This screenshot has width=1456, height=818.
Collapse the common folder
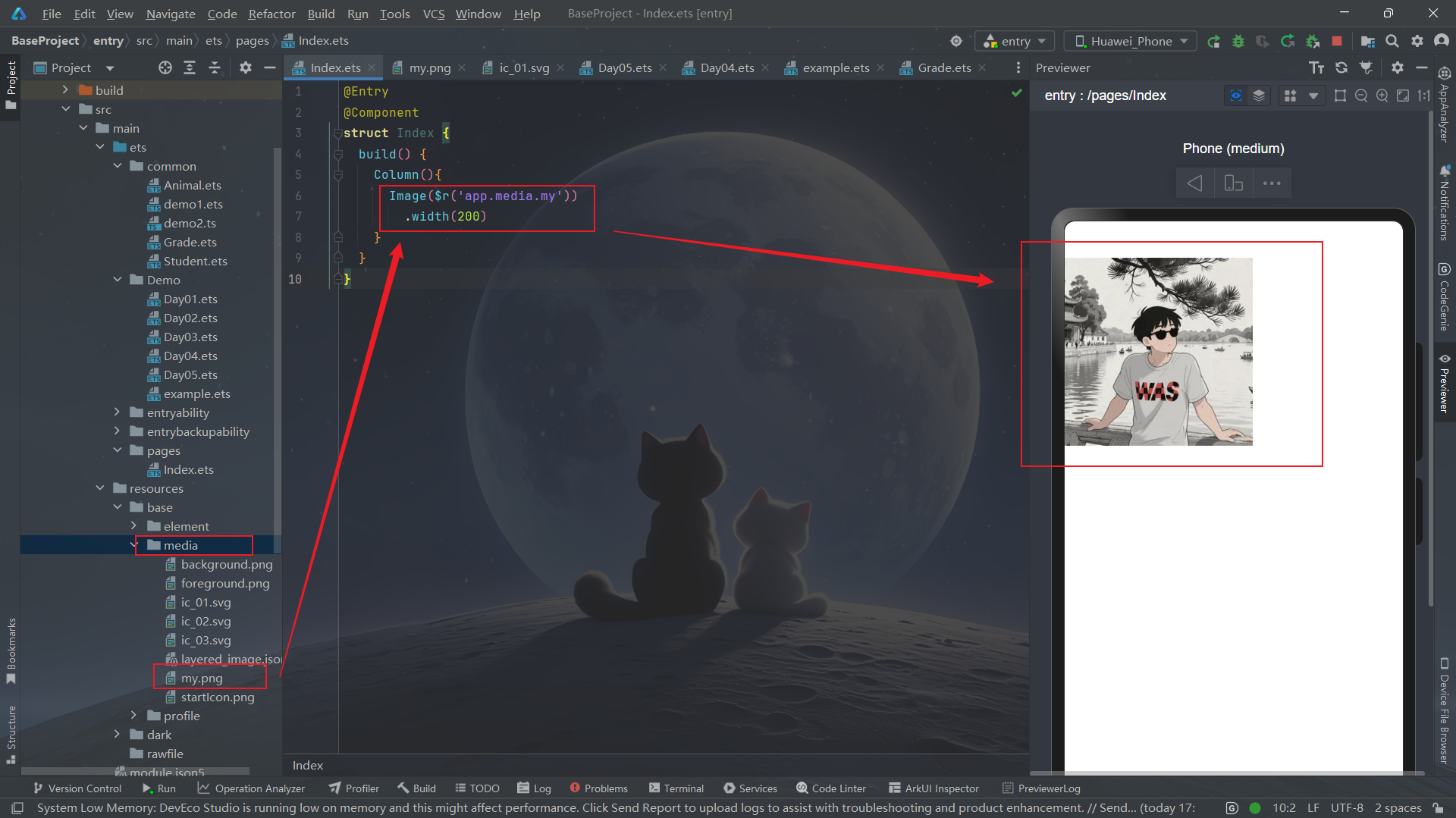coord(118,165)
